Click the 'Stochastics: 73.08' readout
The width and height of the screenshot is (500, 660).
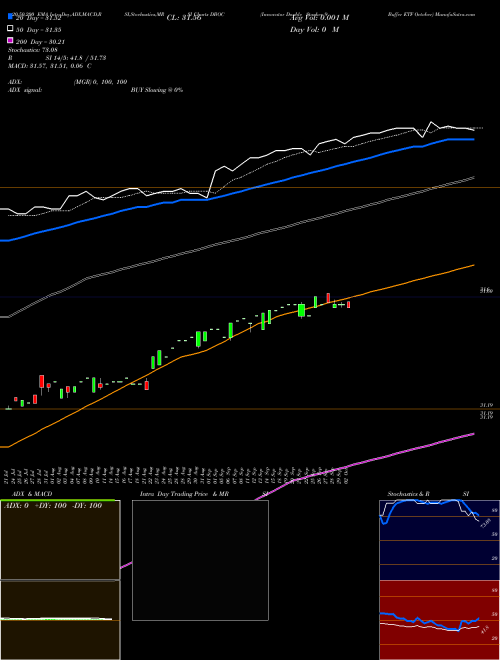[x=32, y=50]
